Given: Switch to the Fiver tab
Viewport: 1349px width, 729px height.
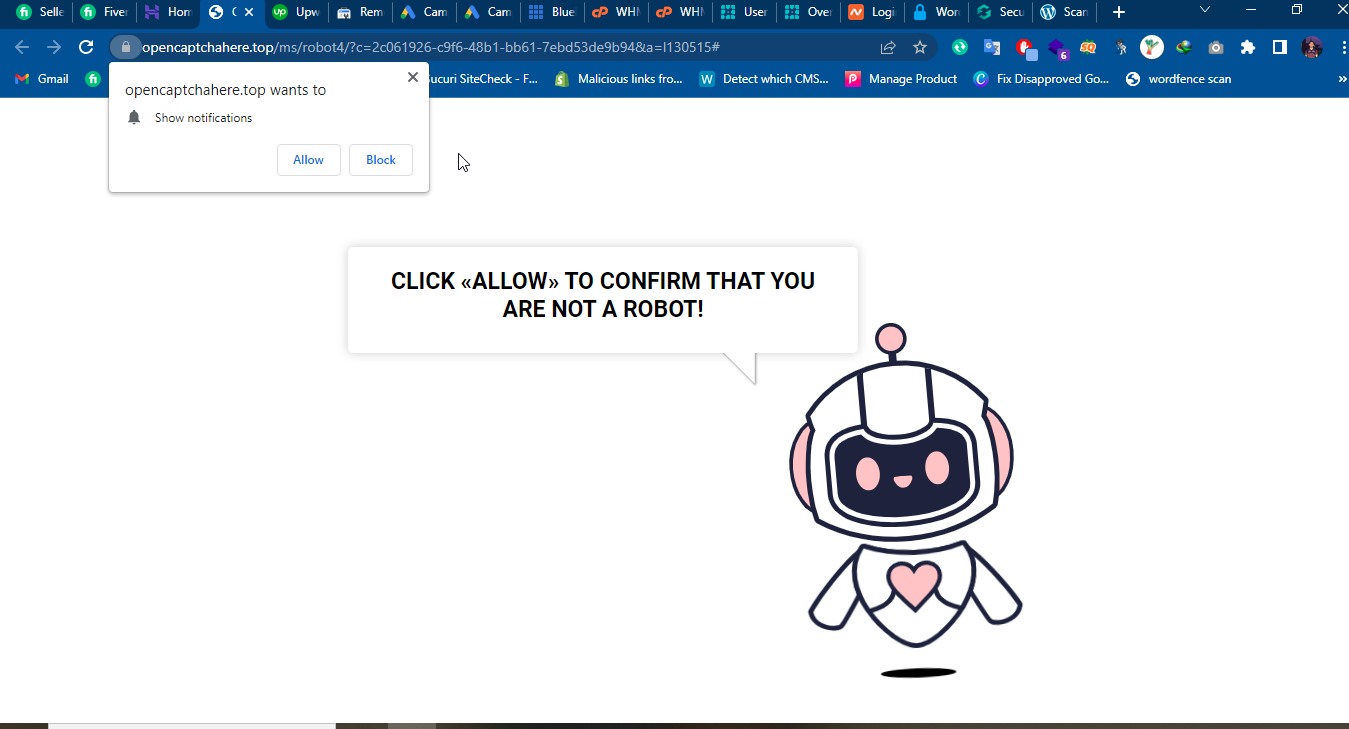Looking at the screenshot, I should pyautogui.click(x=104, y=12).
